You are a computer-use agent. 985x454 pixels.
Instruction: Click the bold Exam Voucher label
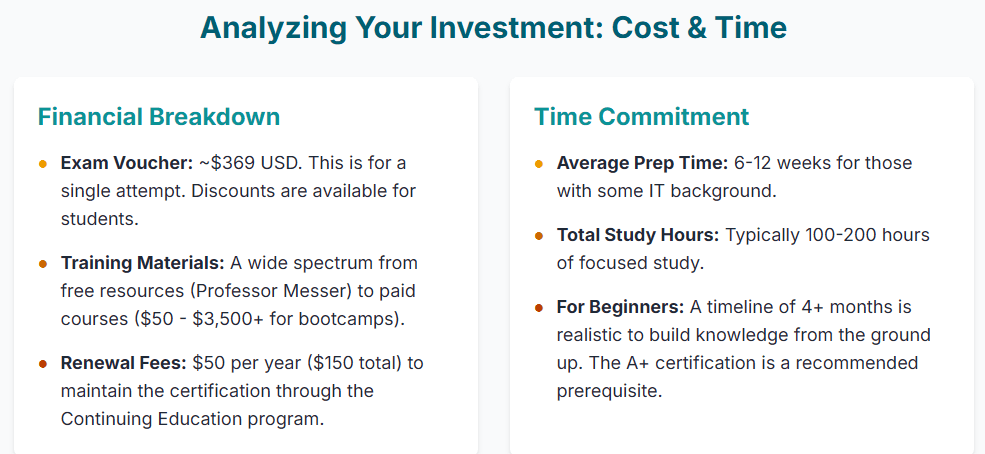point(126,163)
